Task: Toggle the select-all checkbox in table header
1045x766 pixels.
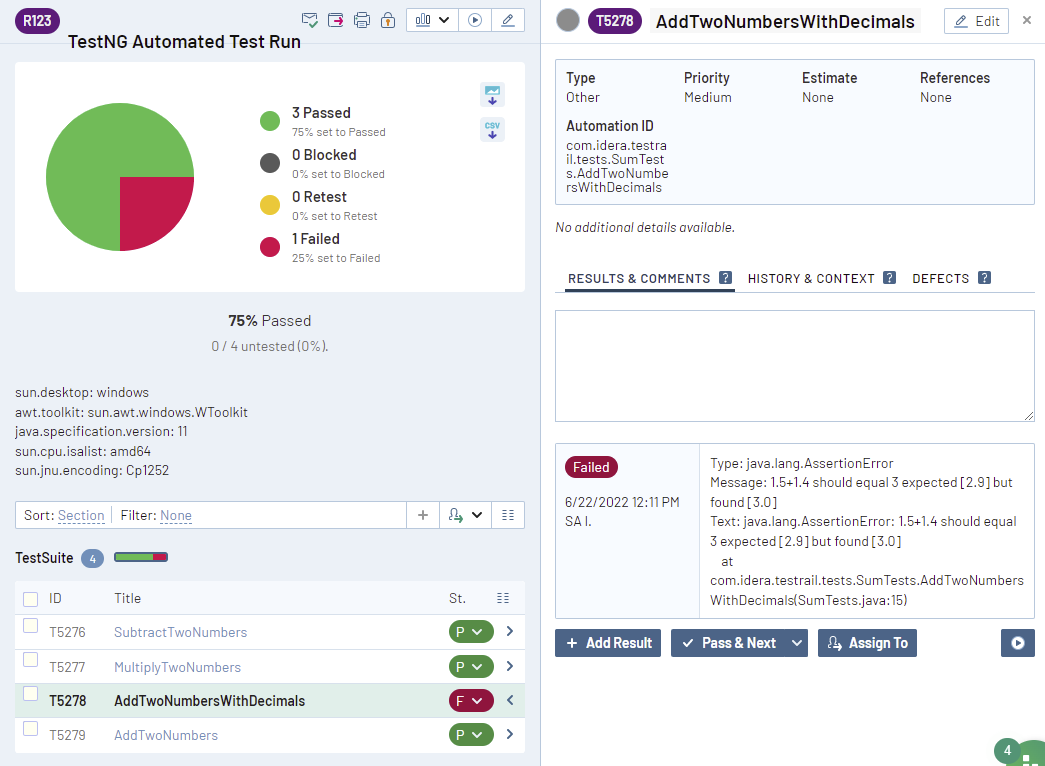Action: (x=30, y=599)
